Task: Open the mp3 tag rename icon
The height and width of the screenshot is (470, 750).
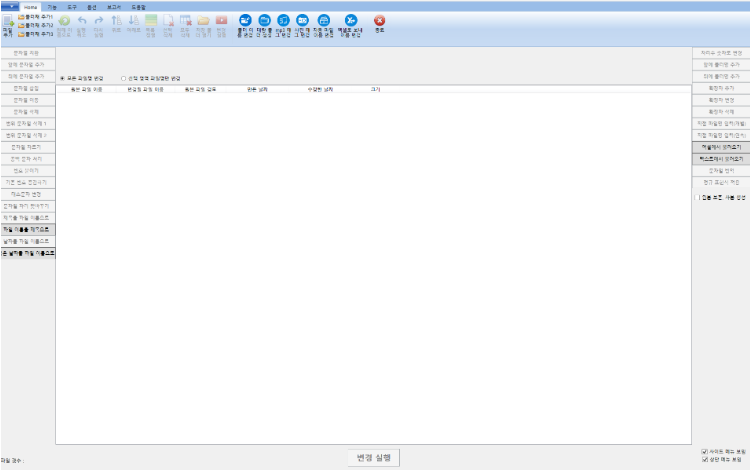Action: pyautogui.click(x=283, y=21)
